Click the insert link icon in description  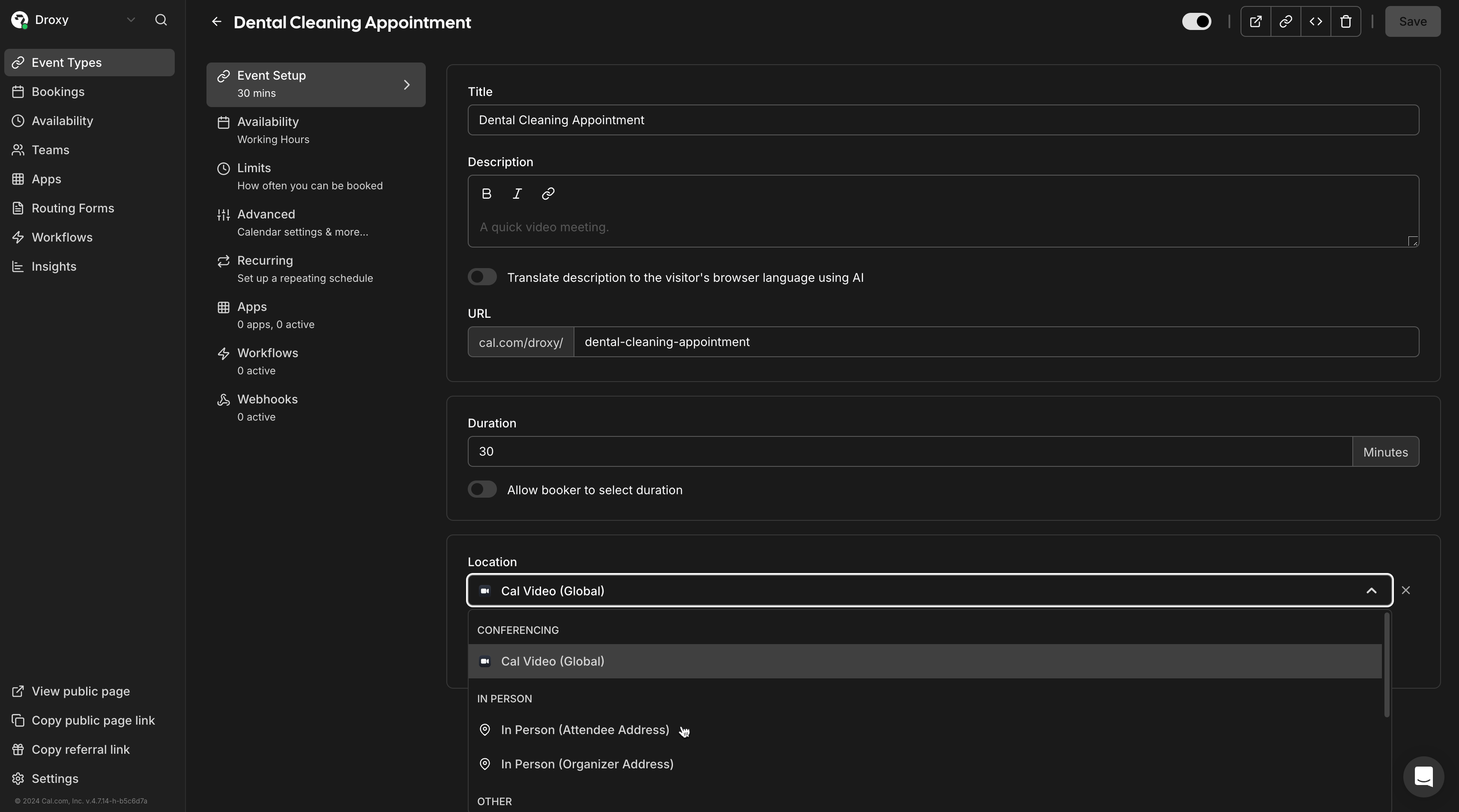[548, 194]
